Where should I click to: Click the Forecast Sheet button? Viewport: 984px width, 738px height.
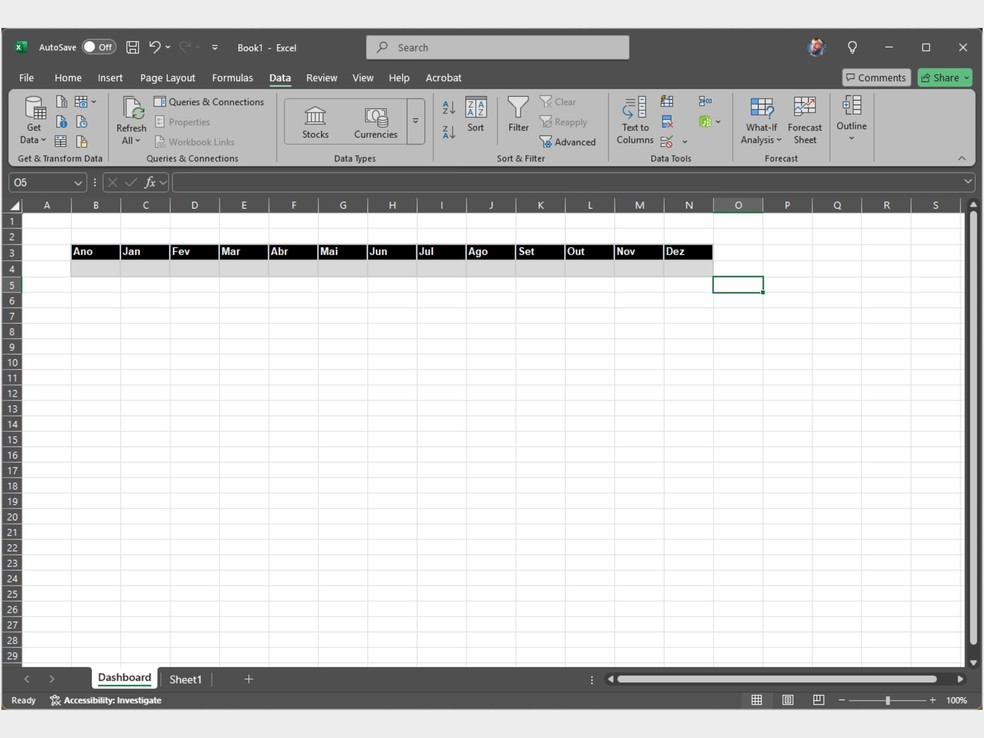click(805, 122)
